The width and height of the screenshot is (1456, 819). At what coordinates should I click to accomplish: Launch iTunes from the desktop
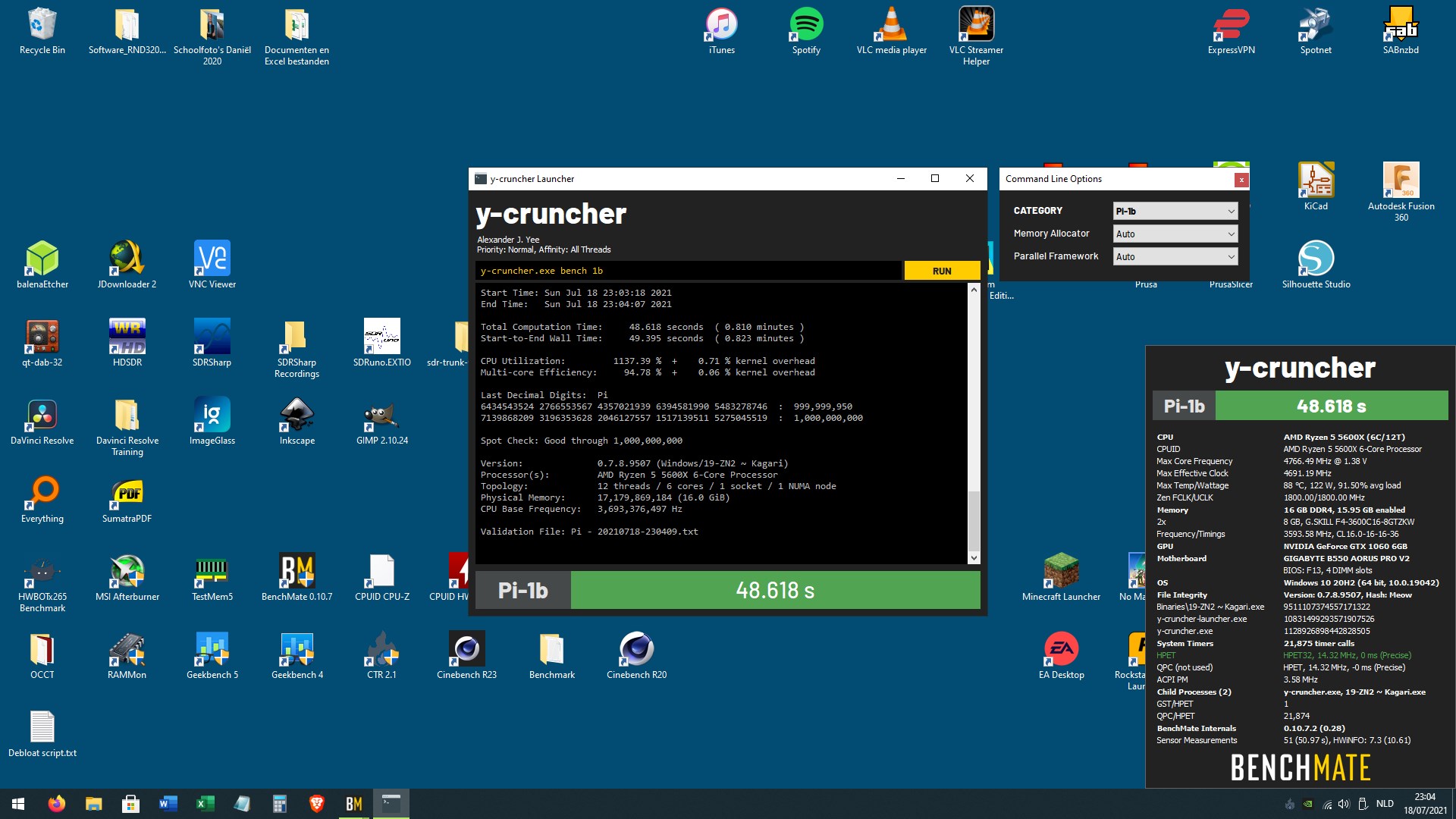pyautogui.click(x=721, y=32)
